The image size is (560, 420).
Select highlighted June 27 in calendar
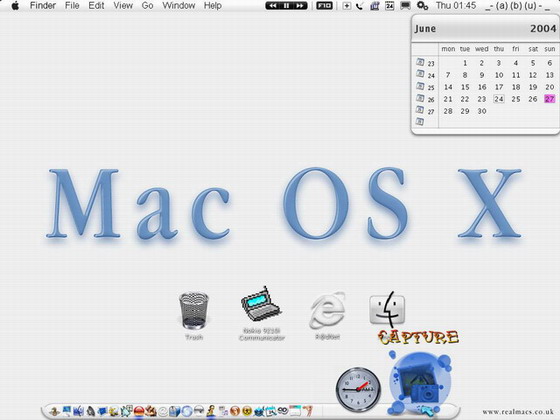coord(550,99)
